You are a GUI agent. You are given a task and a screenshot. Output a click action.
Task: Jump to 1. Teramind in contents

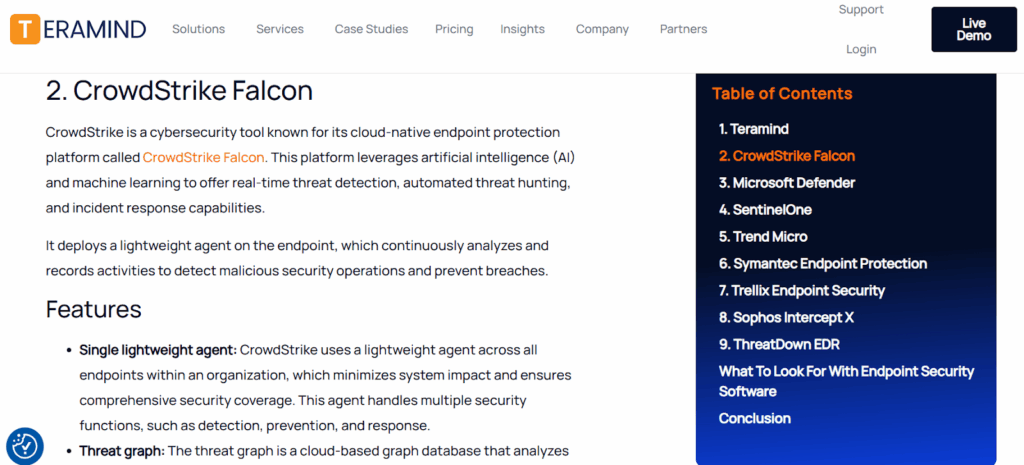pyautogui.click(x=753, y=129)
